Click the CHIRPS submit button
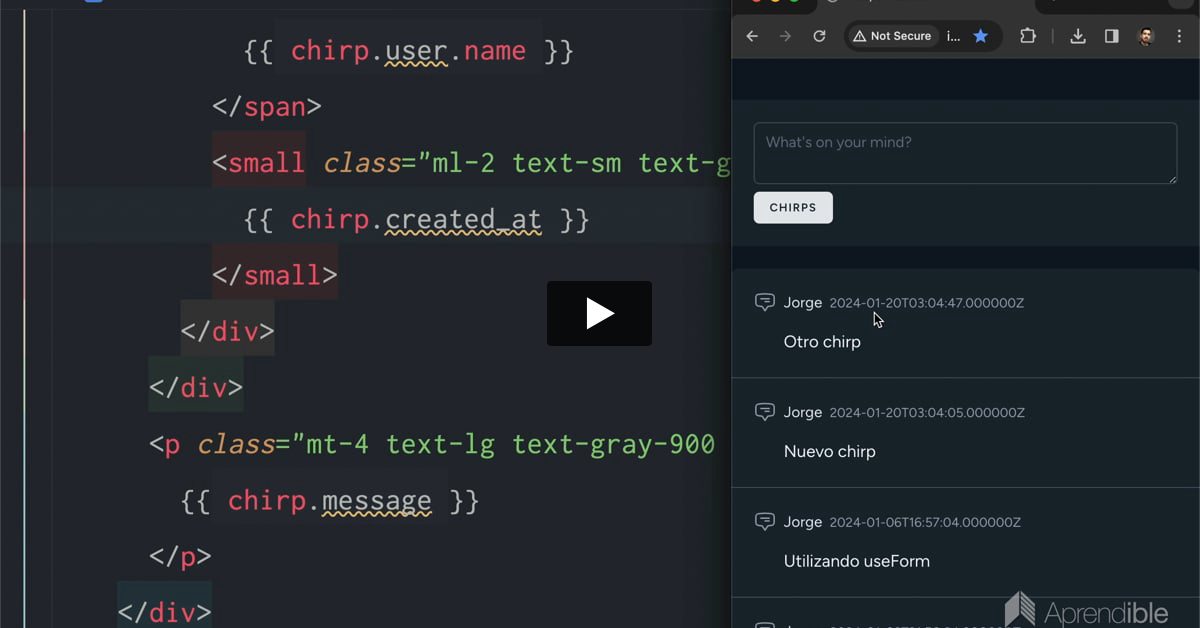Image resolution: width=1200 pixels, height=628 pixels. (x=793, y=208)
